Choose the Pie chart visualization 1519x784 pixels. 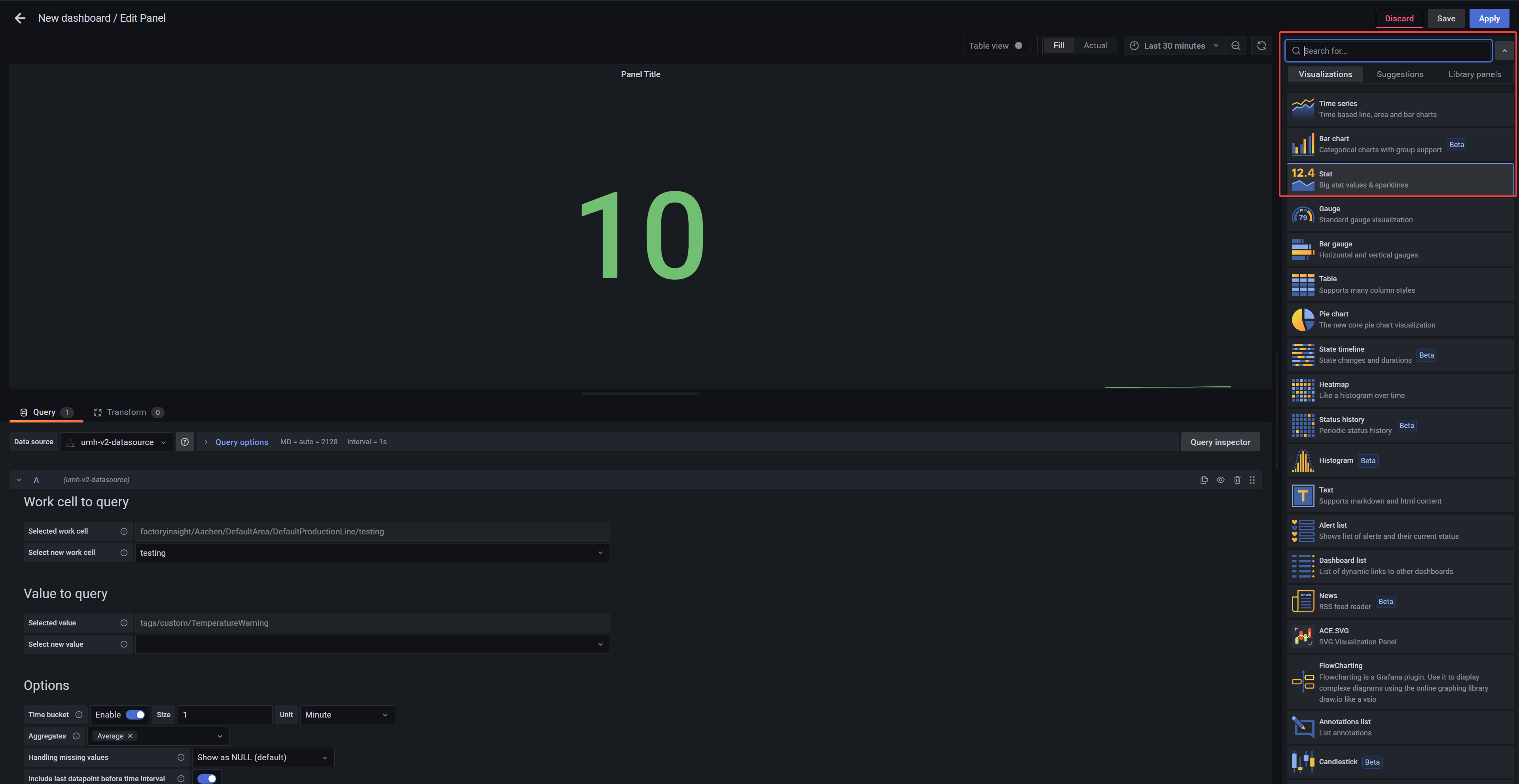pyautogui.click(x=1400, y=320)
